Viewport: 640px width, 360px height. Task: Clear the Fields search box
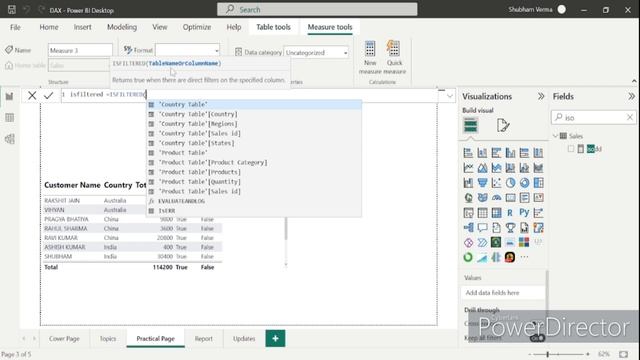coord(630,118)
